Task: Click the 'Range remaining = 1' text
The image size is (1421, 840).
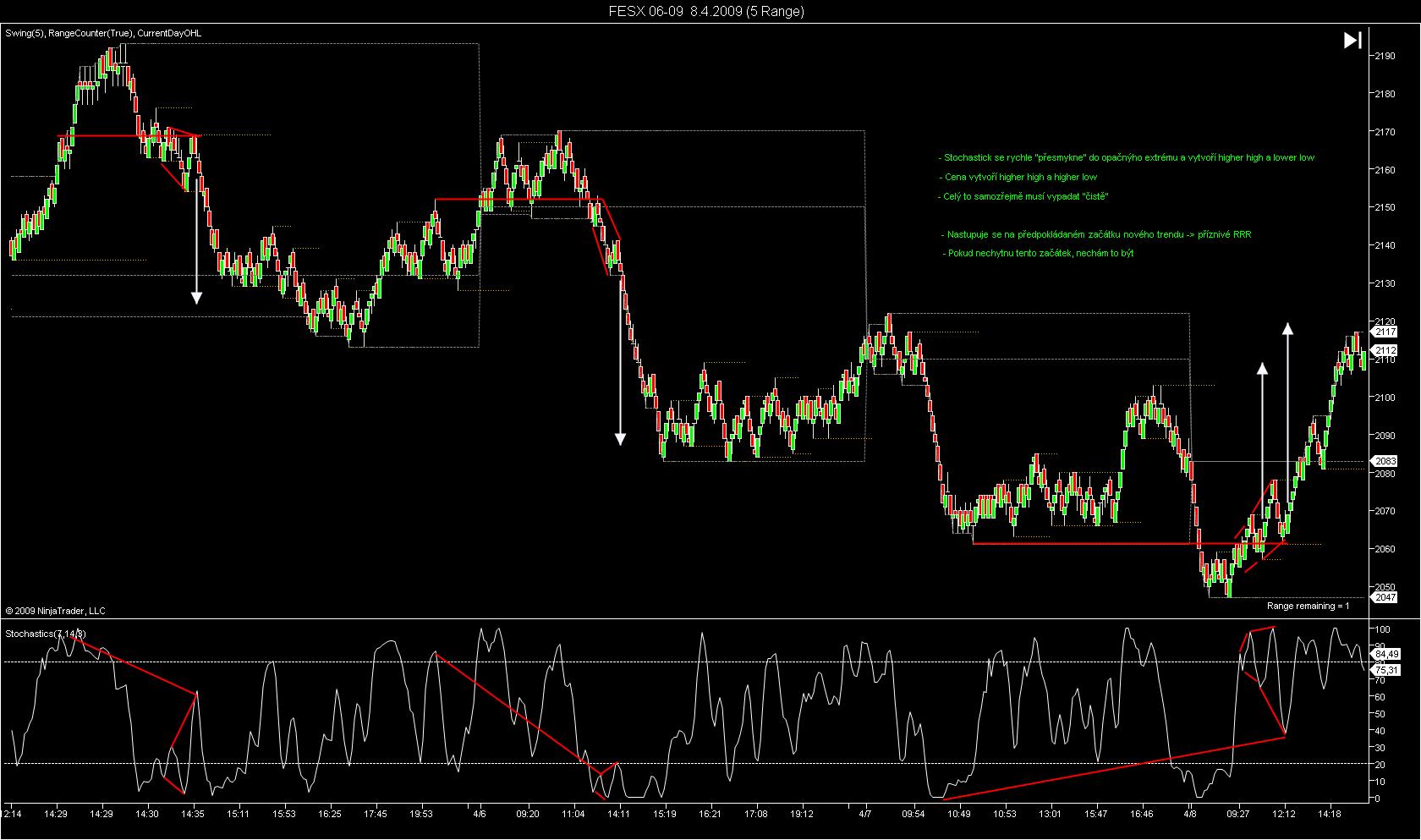Action: pyautogui.click(x=1308, y=606)
